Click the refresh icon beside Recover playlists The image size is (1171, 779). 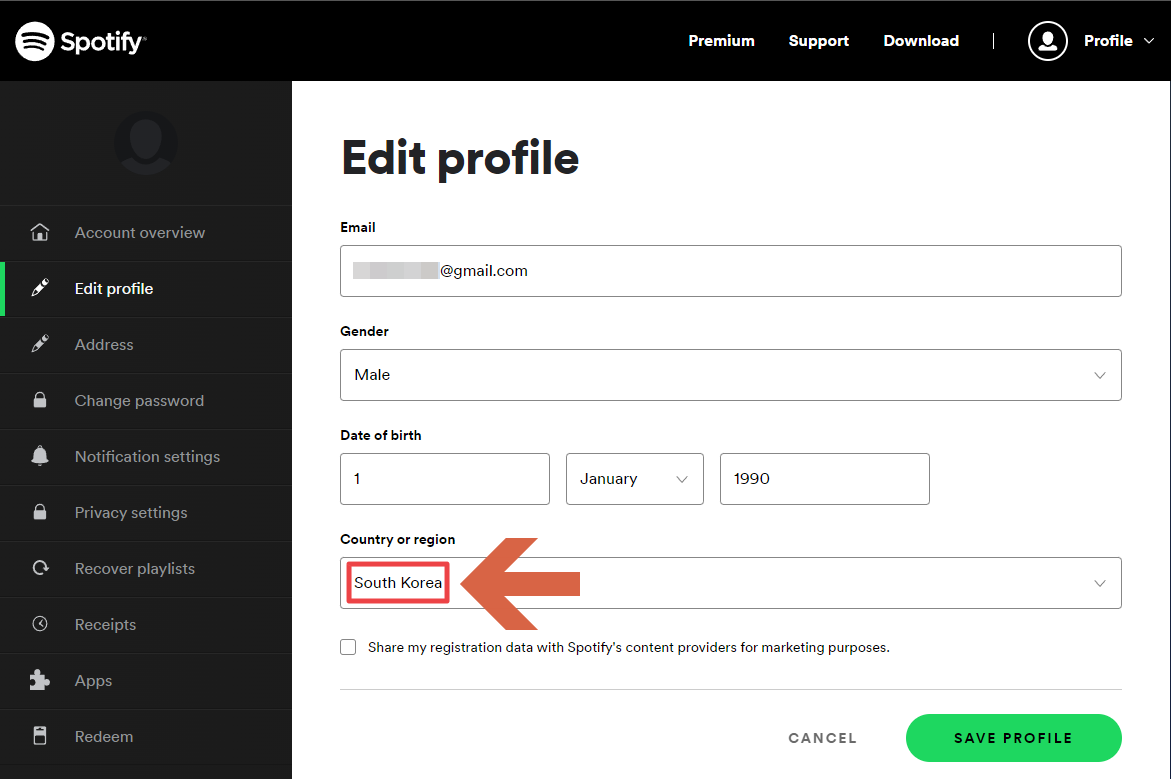40,568
